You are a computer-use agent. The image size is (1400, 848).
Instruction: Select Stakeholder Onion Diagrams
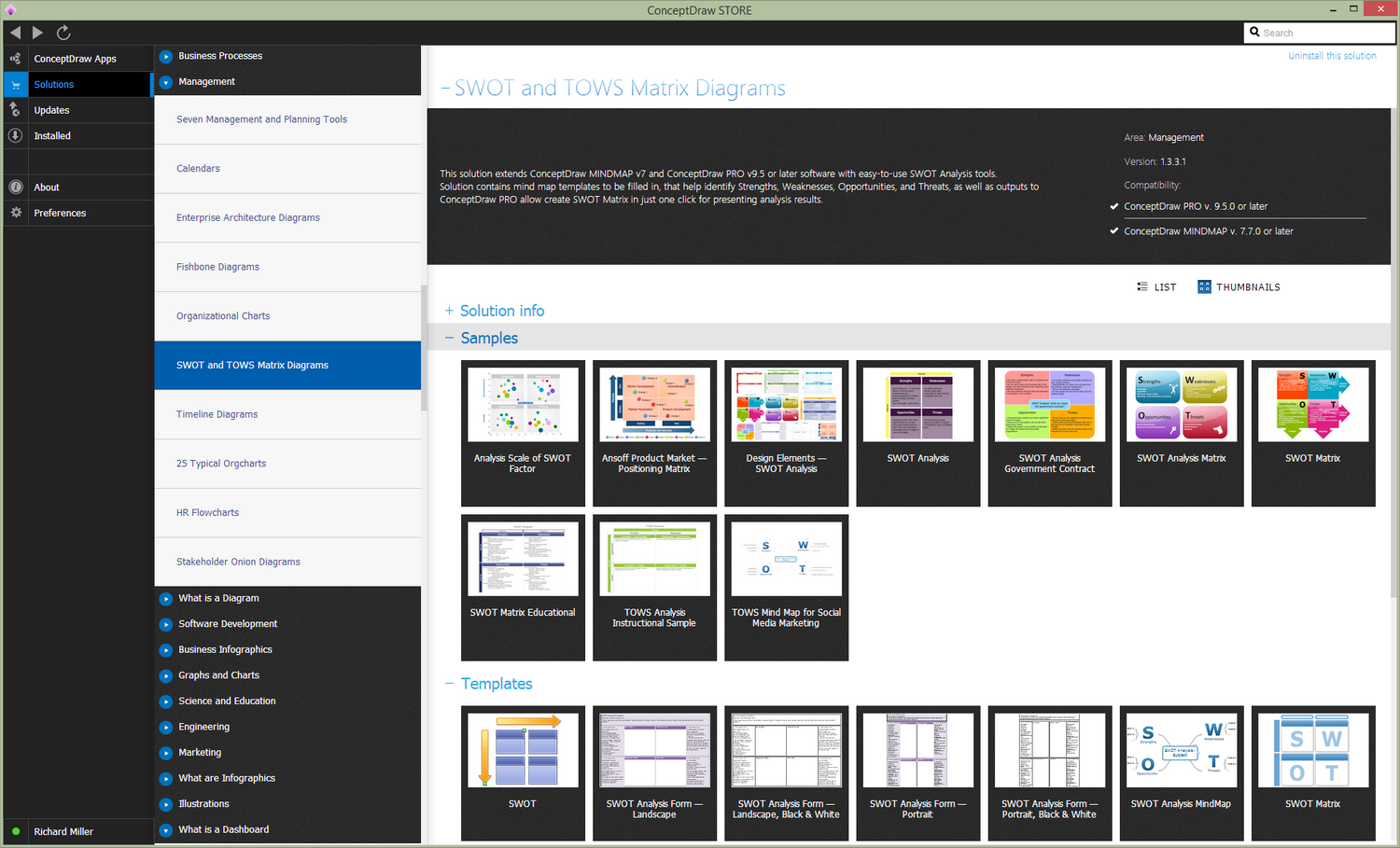(287, 562)
